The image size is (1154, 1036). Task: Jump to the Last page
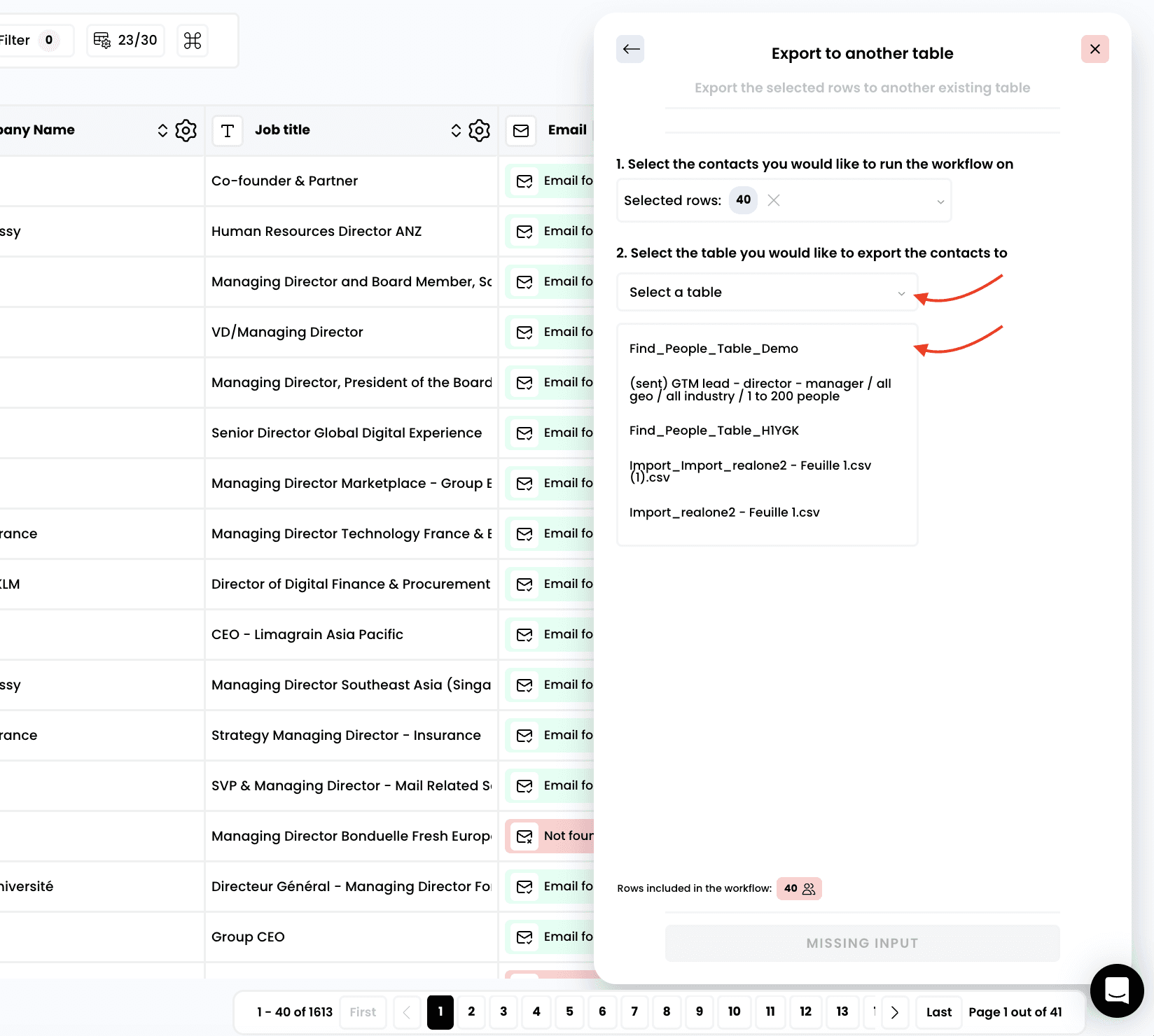[x=939, y=1012]
